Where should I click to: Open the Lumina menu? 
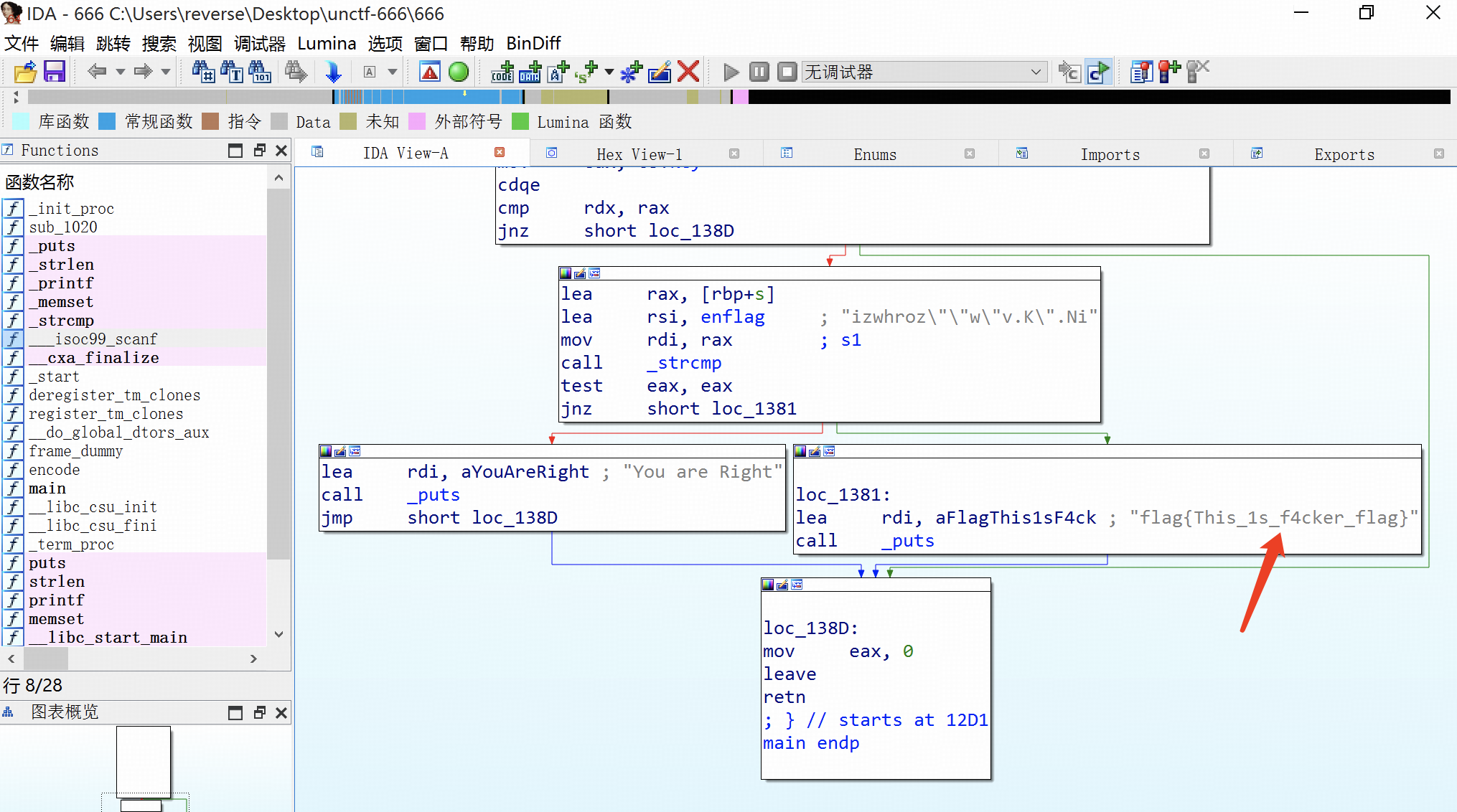(327, 43)
